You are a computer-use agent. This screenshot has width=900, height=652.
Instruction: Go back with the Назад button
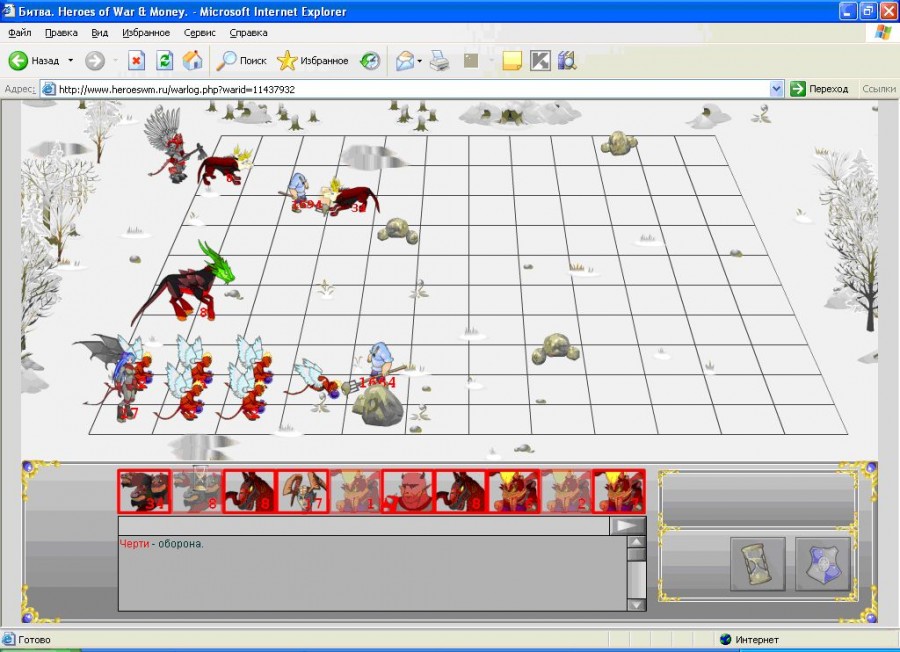coord(34,60)
